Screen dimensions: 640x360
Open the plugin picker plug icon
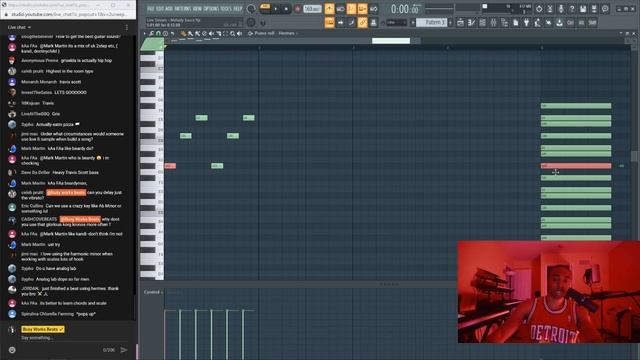pos(527,22)
